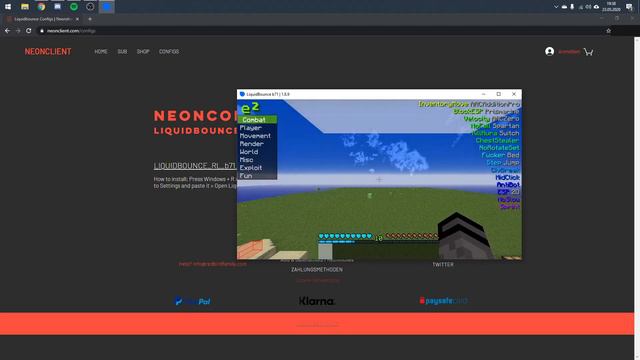
Task: Select Player category in LiquidBounce menu
Action: pos(258,128)
